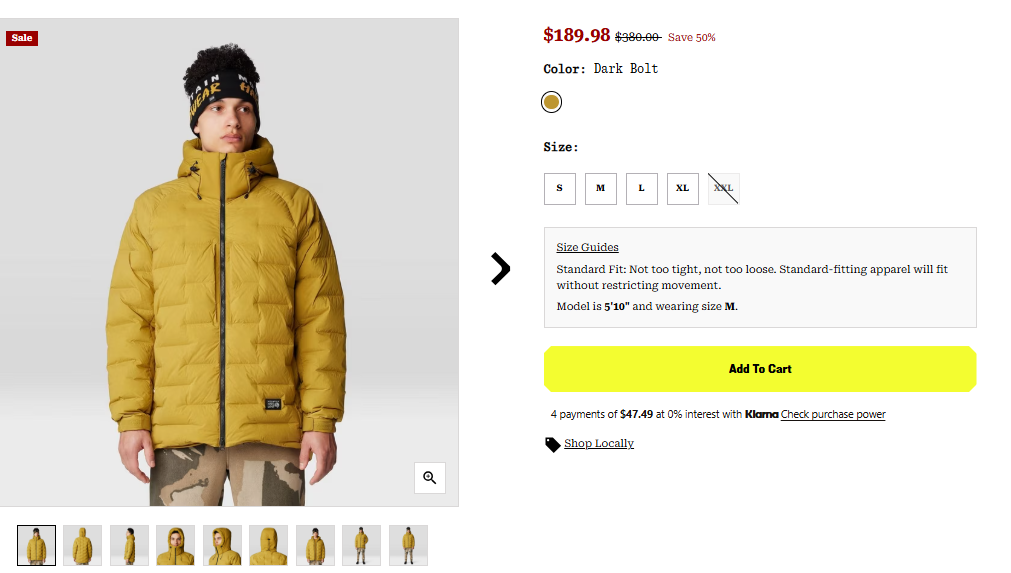Click the magnifier zoom icon on the product image
This screenshot has width=1011, height=573.
click(430, 478)
